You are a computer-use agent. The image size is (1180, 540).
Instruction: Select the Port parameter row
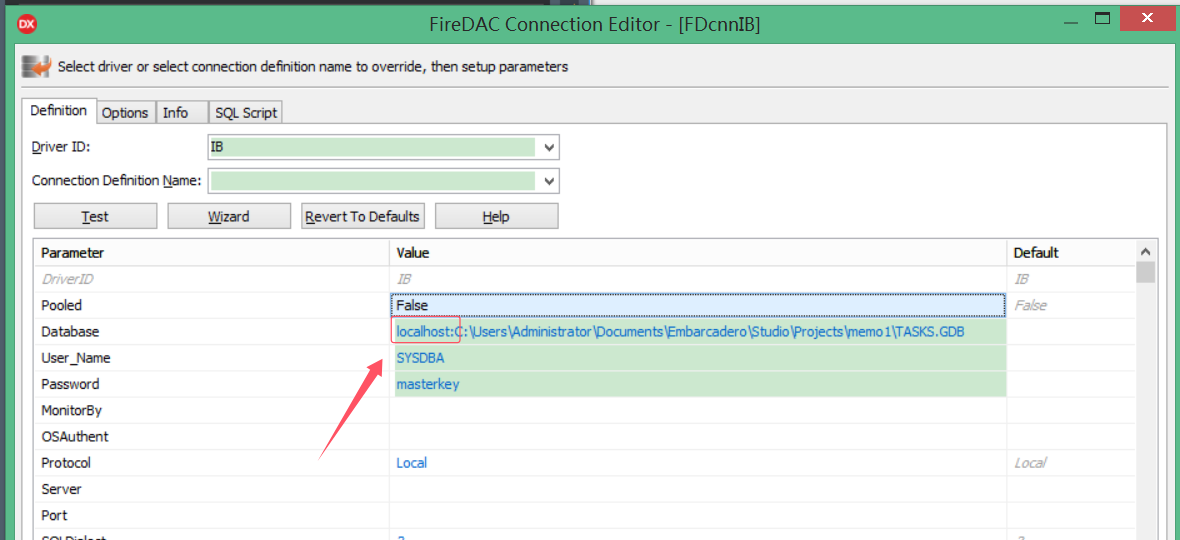[211, 516]
